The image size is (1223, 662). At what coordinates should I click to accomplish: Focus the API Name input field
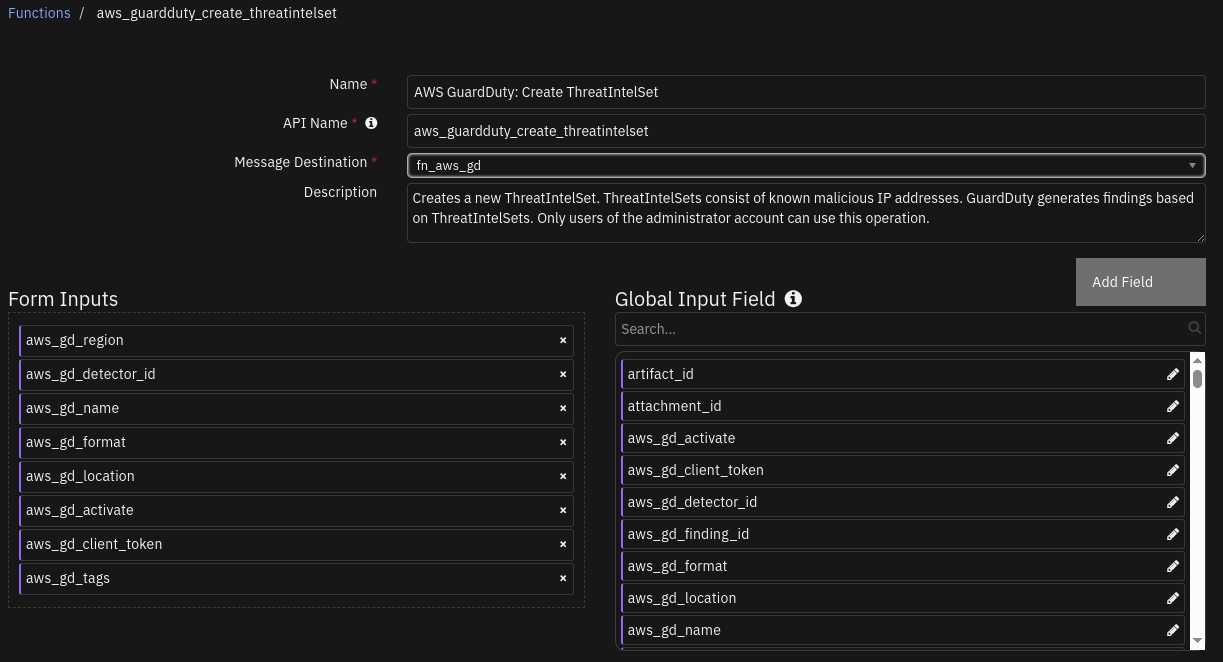(x=806, y=131)
